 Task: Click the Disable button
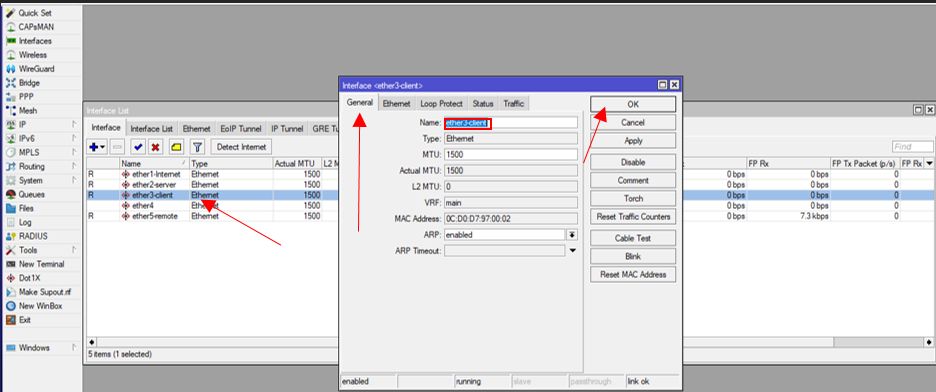click(x=633, y=162)
